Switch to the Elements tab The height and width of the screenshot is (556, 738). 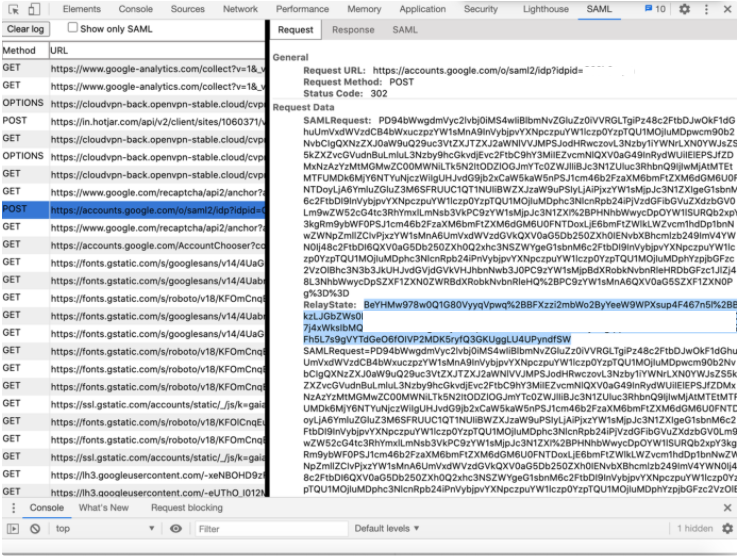(81, 9)
